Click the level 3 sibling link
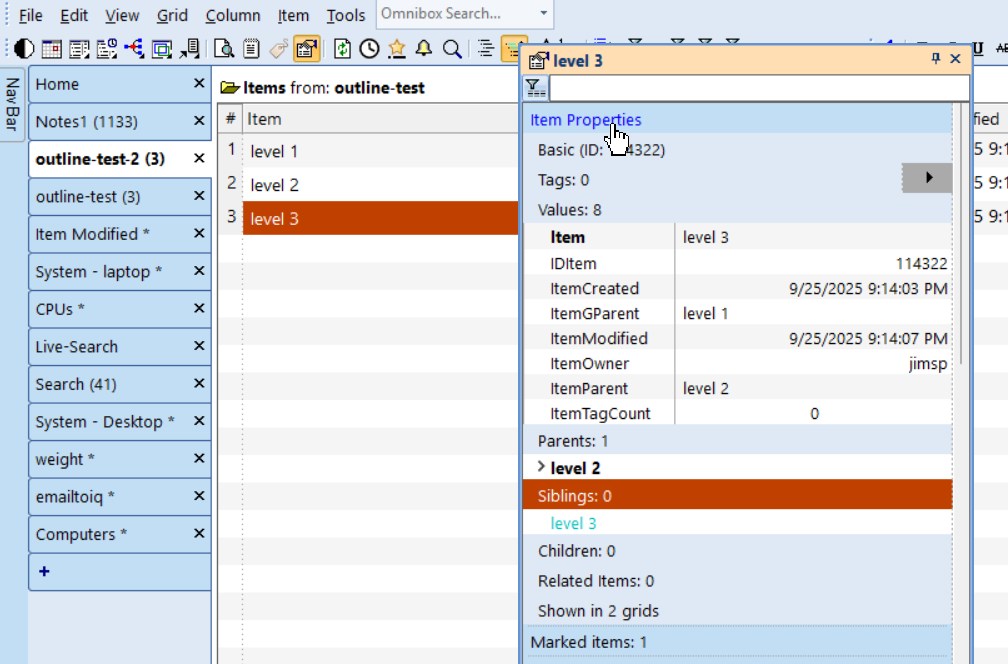The width and height of the screenshot is (1008, 664). point(573,523)
